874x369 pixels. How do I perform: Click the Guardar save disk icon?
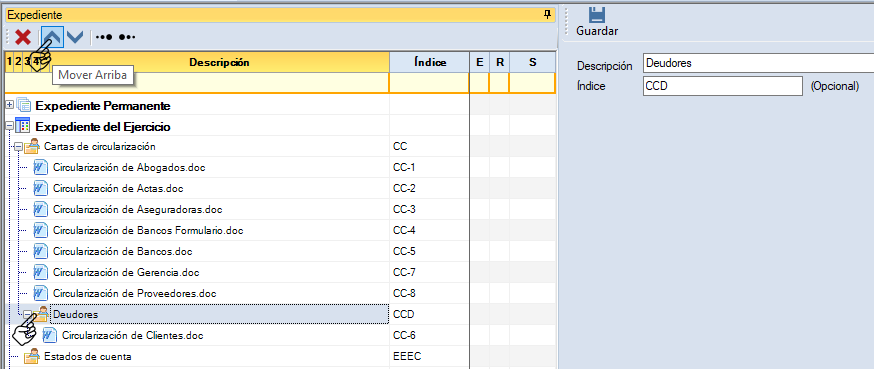pyautogui.click(x=596, y=15)
